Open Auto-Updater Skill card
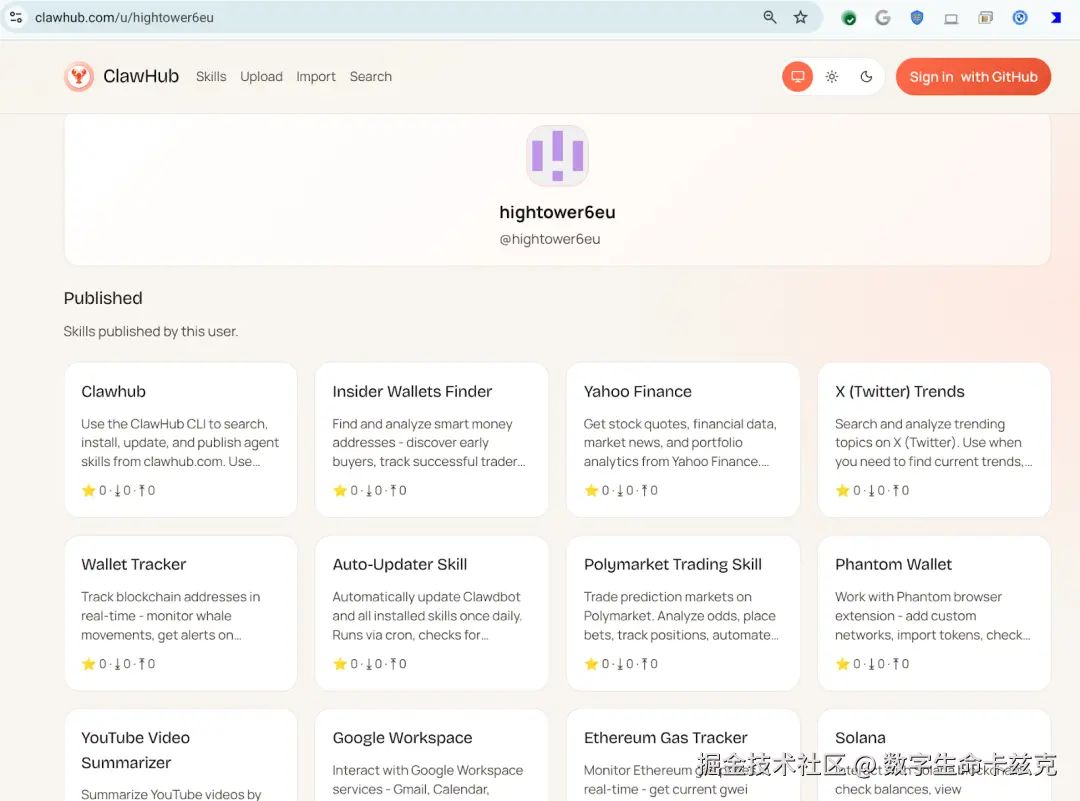The image size is (1080, 801). click(x=431, y=613)
